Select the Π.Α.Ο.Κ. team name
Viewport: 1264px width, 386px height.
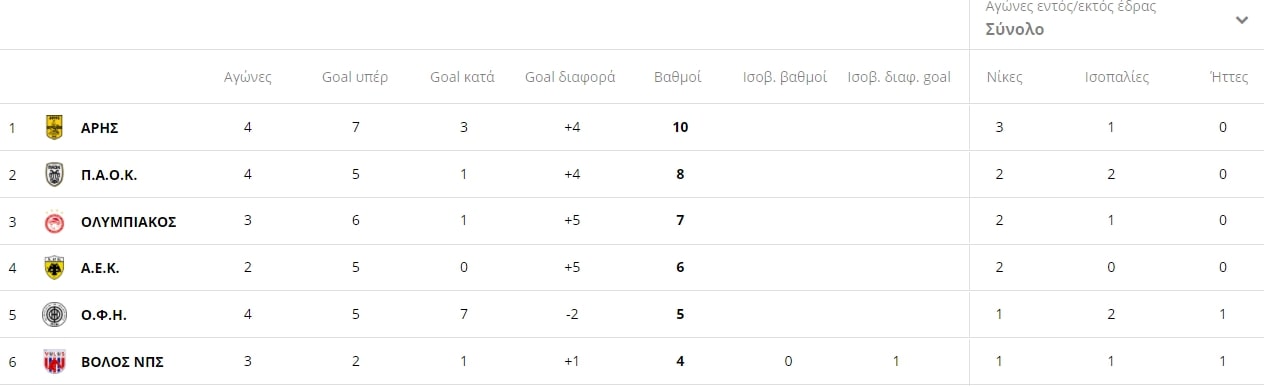coord(108,174)
